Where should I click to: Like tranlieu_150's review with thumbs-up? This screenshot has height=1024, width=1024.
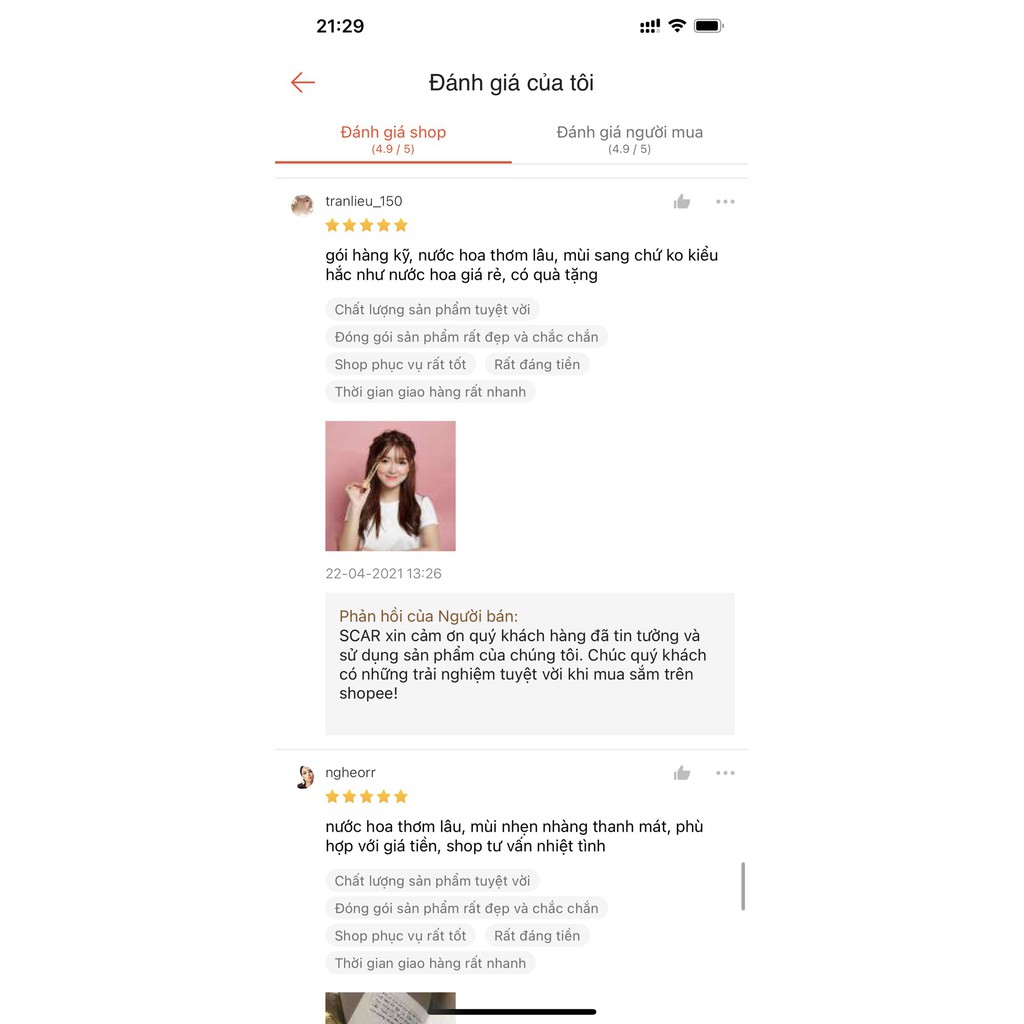point(682,202)
